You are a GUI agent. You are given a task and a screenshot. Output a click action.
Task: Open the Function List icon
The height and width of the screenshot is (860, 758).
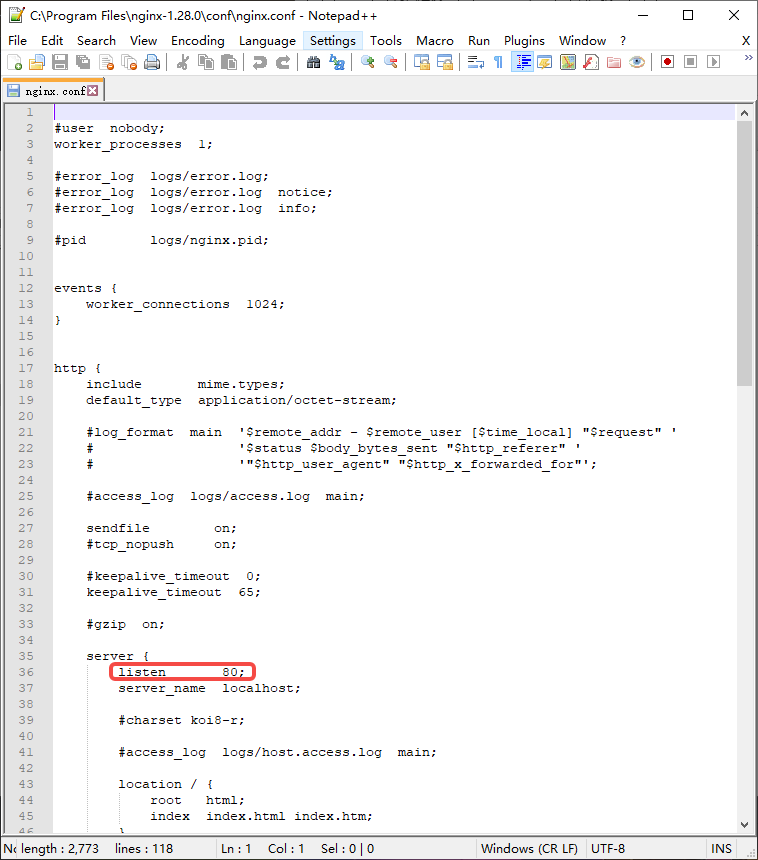pyautogui.click(x=591, y=62)
